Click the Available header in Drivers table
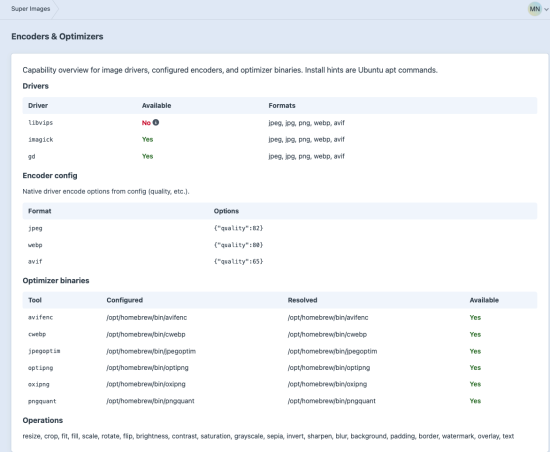Viewport: 550px width, 452px height. point(156,106)
